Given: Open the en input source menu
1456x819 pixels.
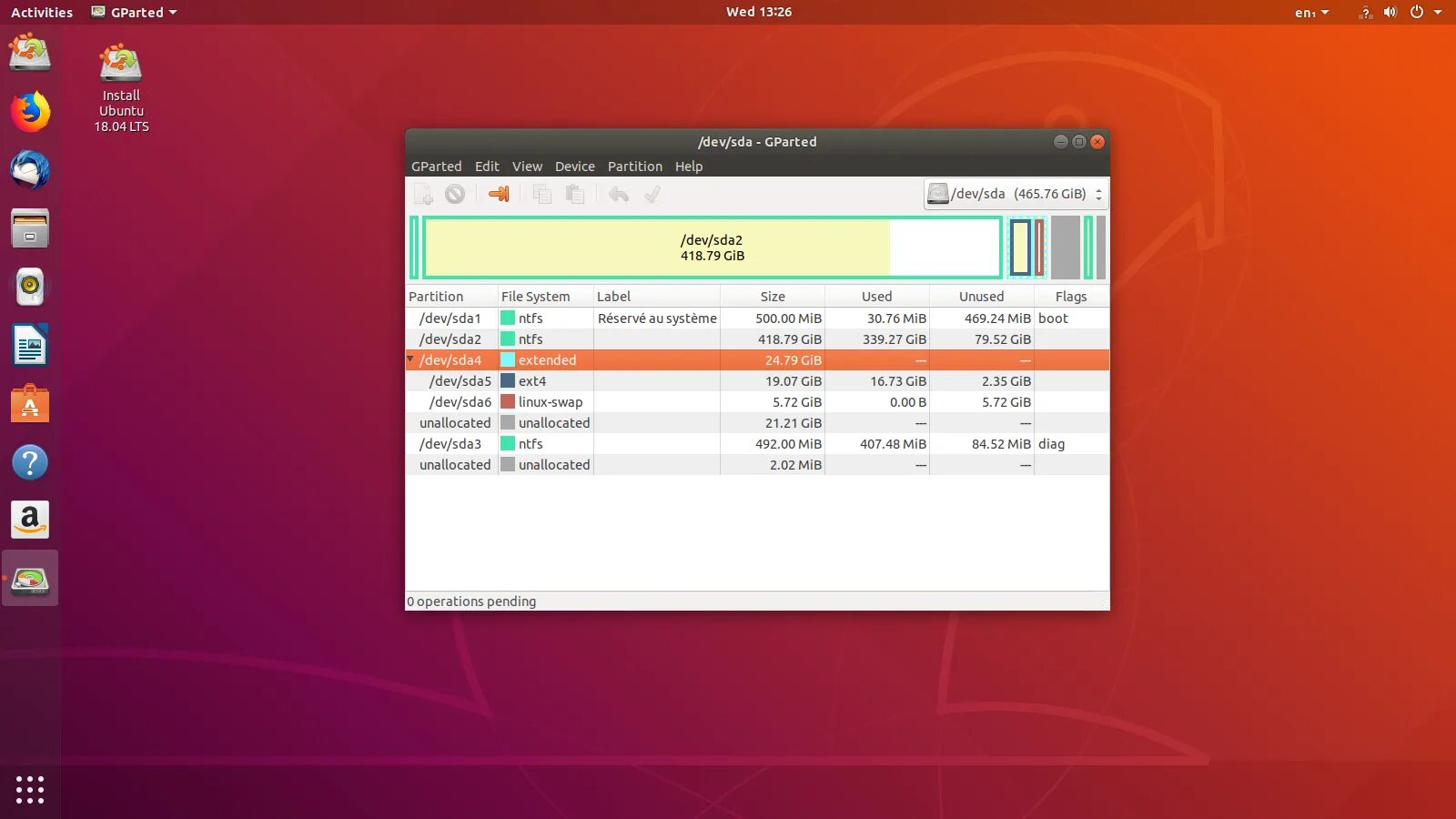Looking at the screenshot, I should 1311,13.
